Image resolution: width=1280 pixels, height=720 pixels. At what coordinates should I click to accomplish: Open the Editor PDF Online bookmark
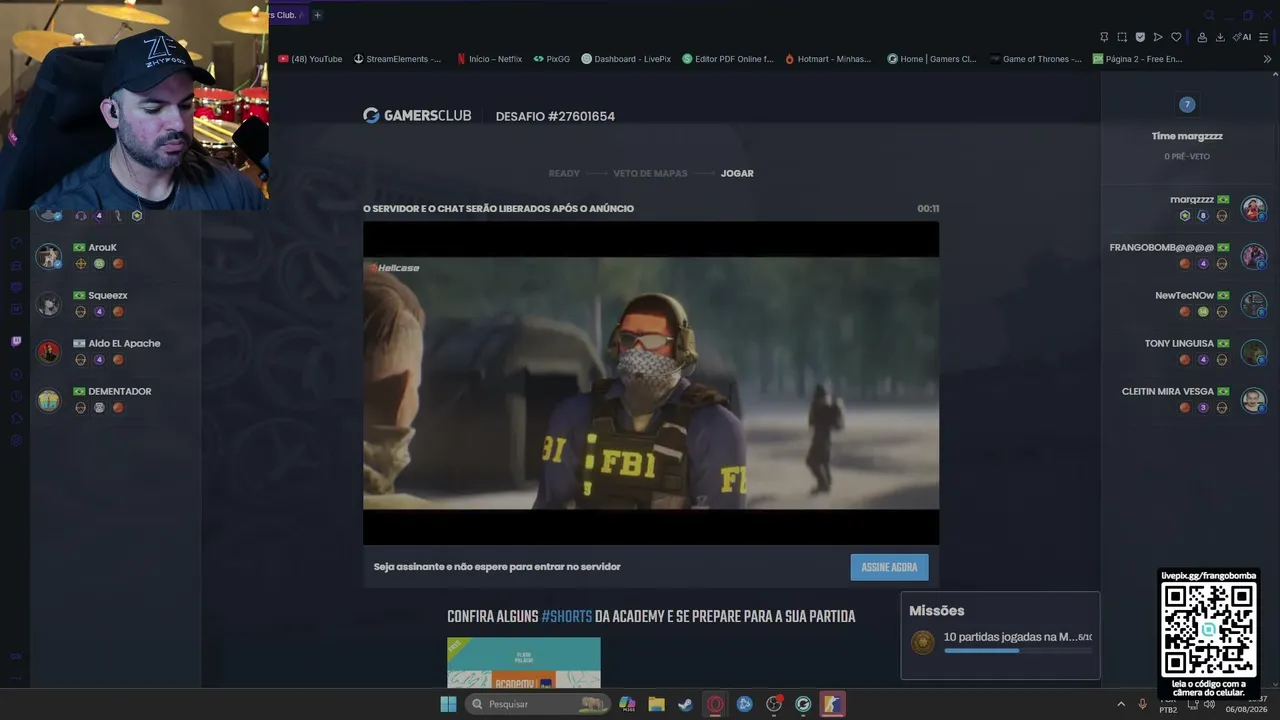point(729,59)
